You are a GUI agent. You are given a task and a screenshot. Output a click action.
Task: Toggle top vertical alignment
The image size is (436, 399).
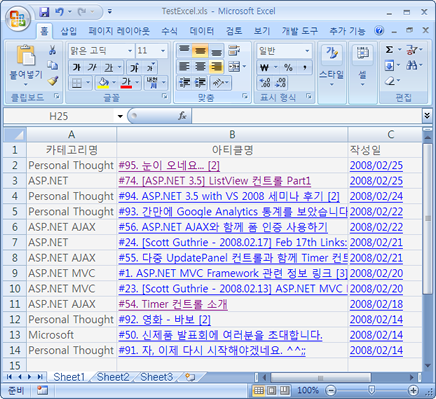click(184, 51)
